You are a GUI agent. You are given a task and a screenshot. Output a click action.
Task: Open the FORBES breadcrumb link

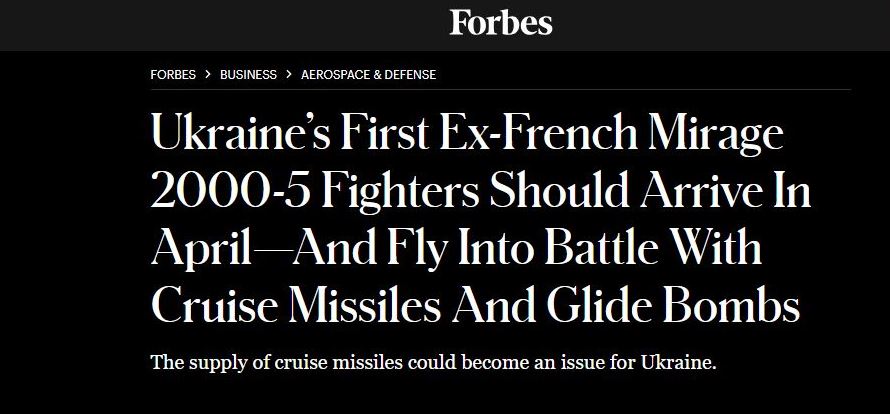[x=173, y=75]
